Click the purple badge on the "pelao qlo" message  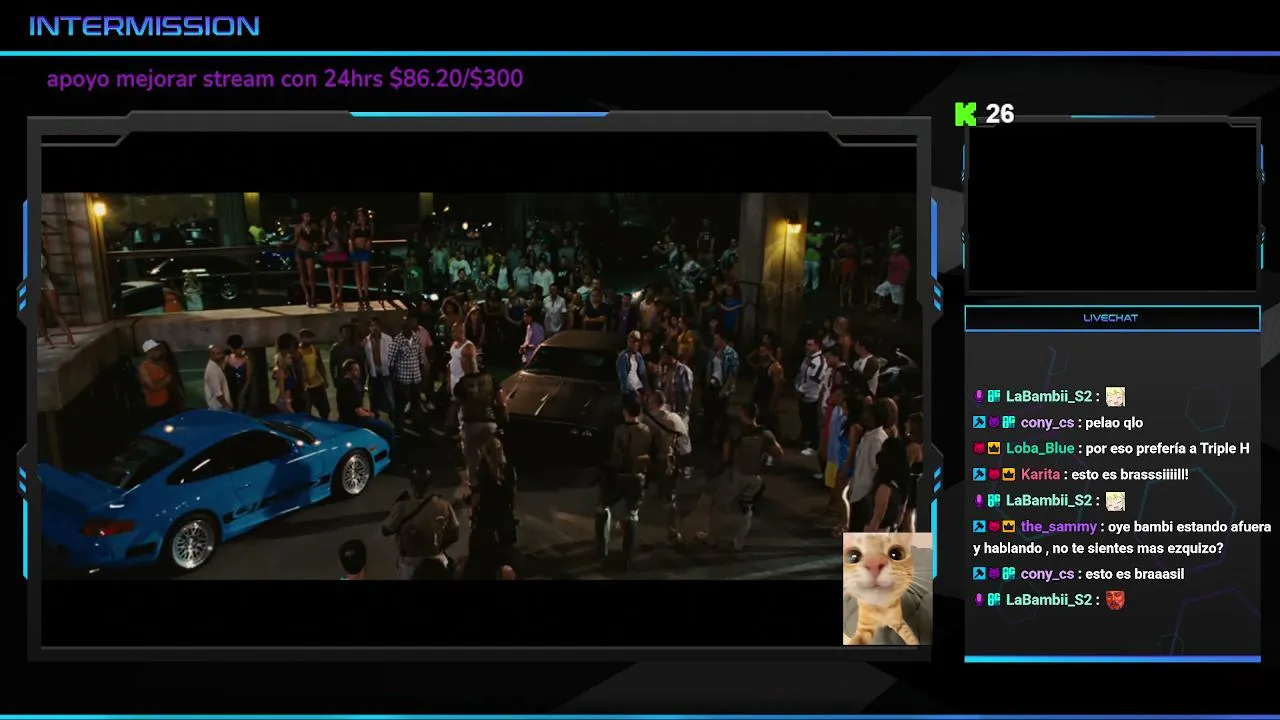click(x=994, y=423)
